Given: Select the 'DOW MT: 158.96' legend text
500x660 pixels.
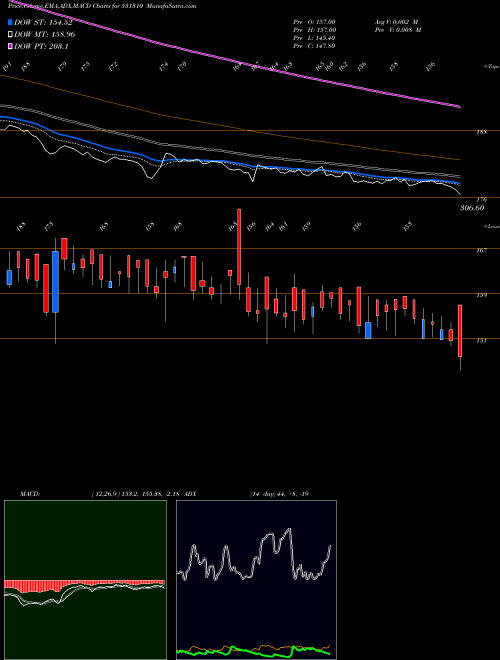Looking at the screenshot, I should (45, 35).
